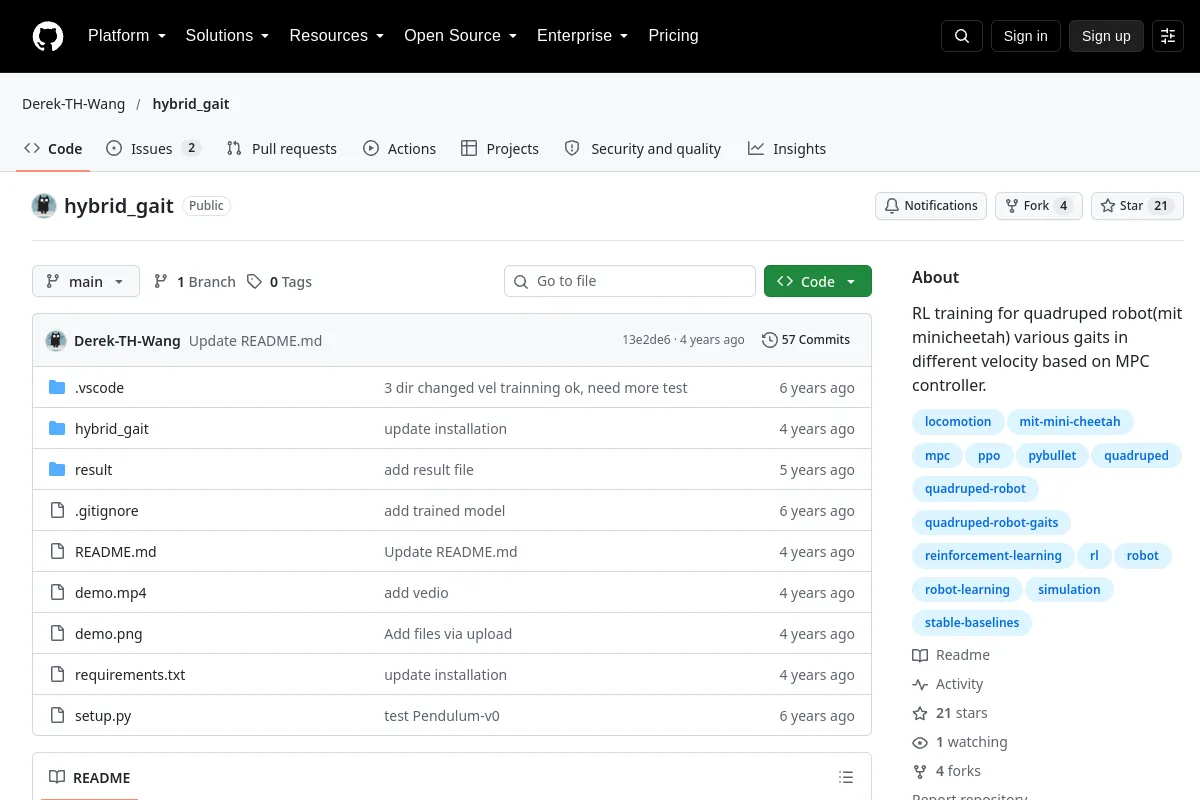Open the 57 Commits history link
1200x800 pixels.
pos(806,340)
